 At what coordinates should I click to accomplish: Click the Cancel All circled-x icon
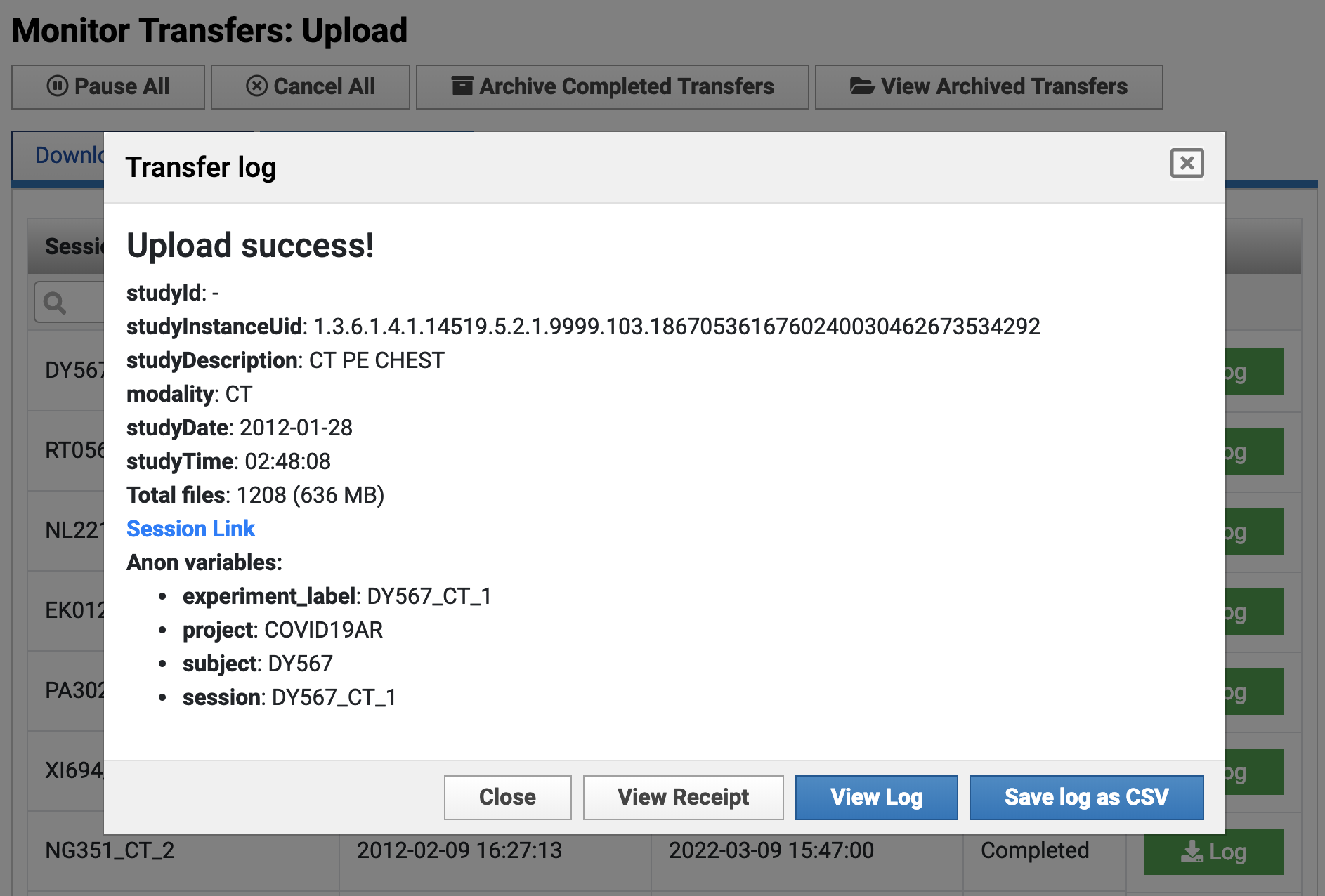256,86
